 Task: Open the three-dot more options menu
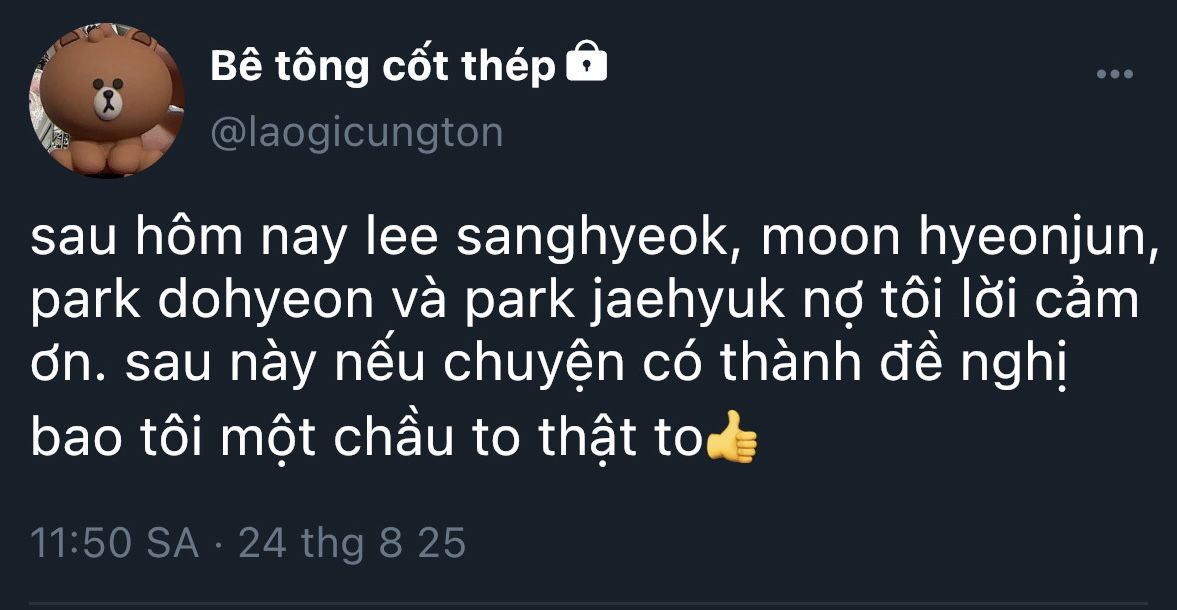pos(1113,75)
